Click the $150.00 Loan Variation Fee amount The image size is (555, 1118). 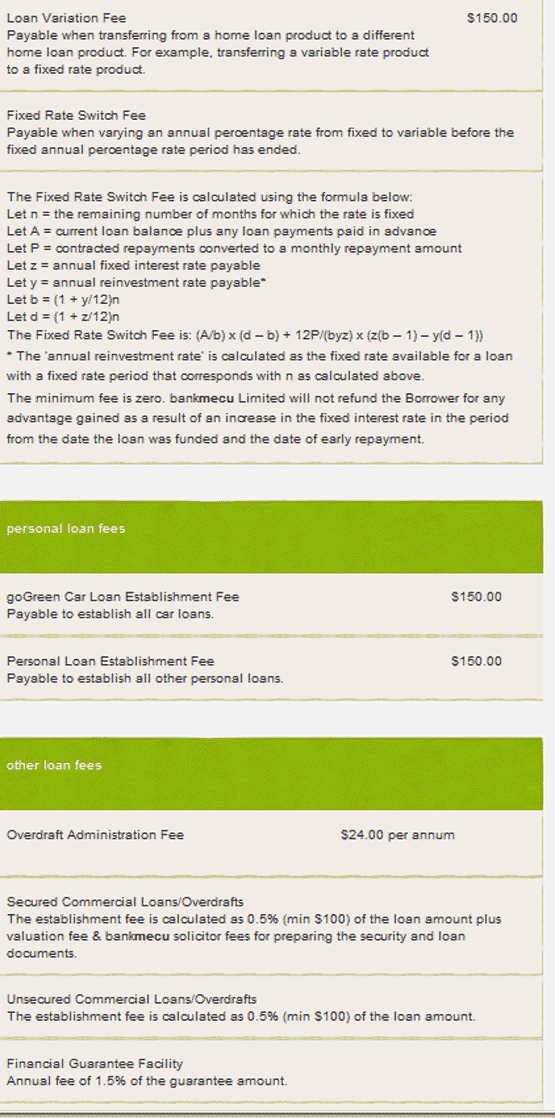pos(492,18)
